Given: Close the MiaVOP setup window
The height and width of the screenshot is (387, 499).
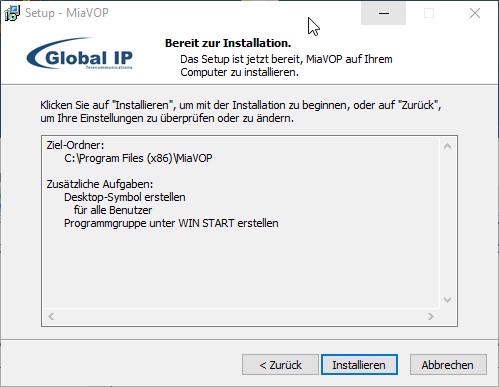Looking at the screenshot, I should (475, 13).
